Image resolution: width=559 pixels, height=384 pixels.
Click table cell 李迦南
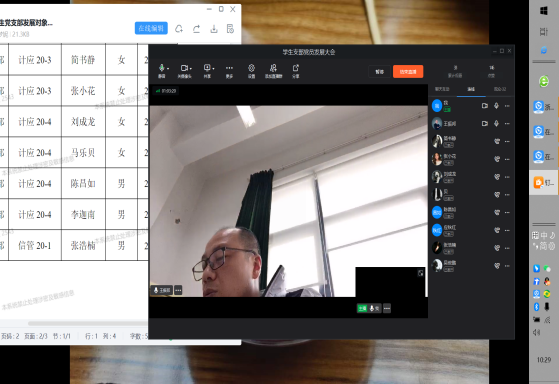[83, 215]
